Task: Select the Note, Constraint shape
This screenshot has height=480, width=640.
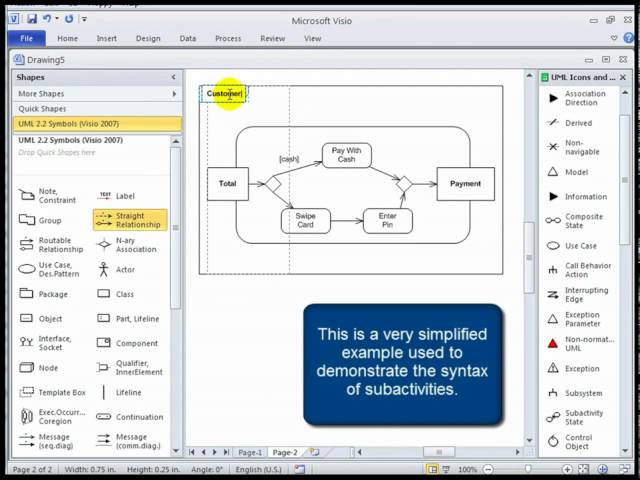Action: click(x=47, y=196)
